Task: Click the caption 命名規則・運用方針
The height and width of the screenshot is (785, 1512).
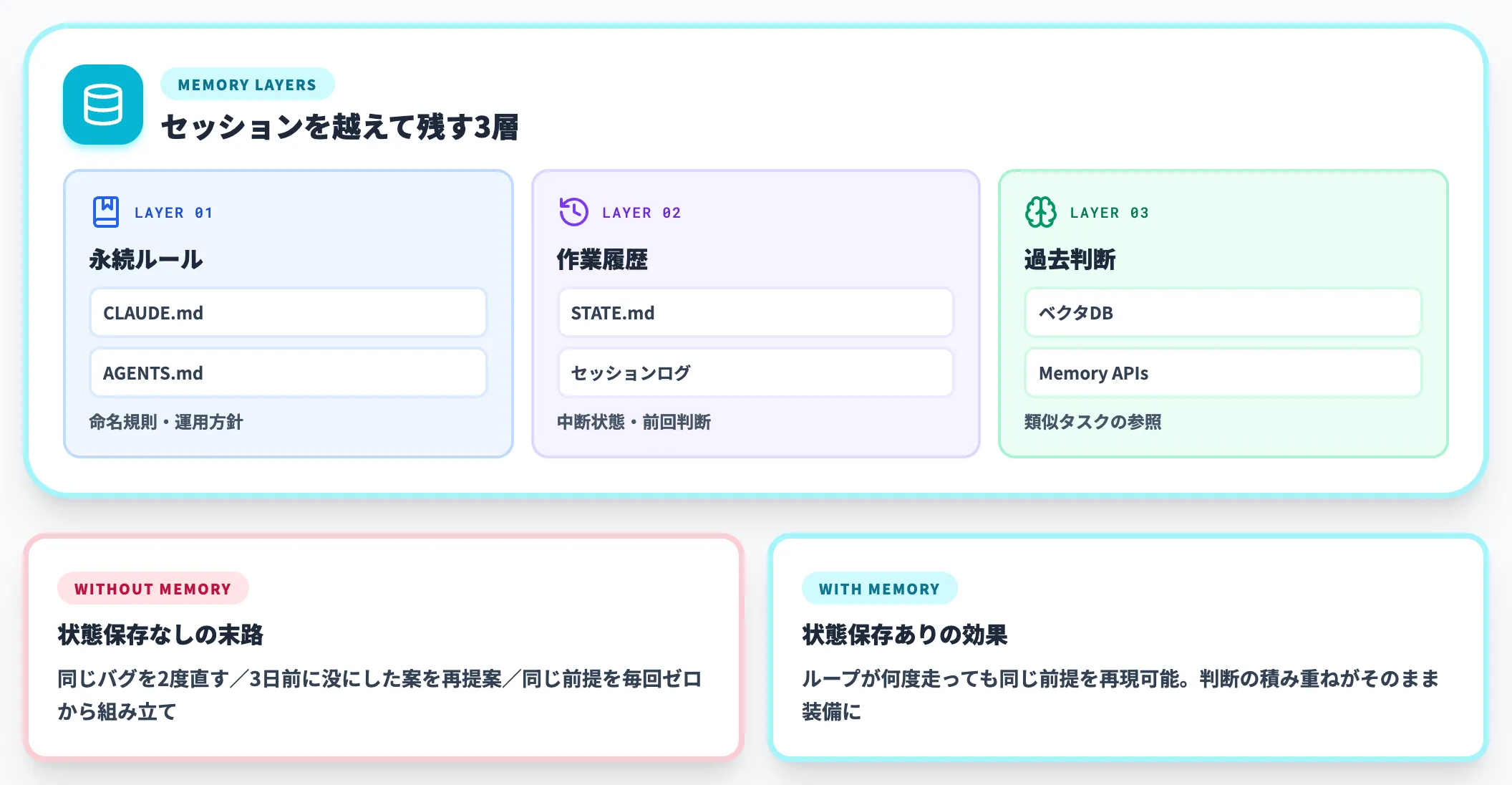Action: click(x=166, y=422)
